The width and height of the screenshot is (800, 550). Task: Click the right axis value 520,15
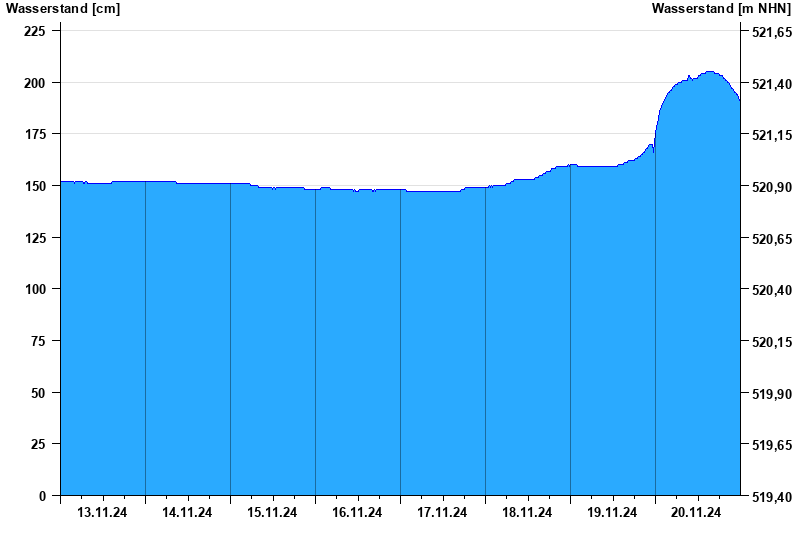tap(772, 342)
